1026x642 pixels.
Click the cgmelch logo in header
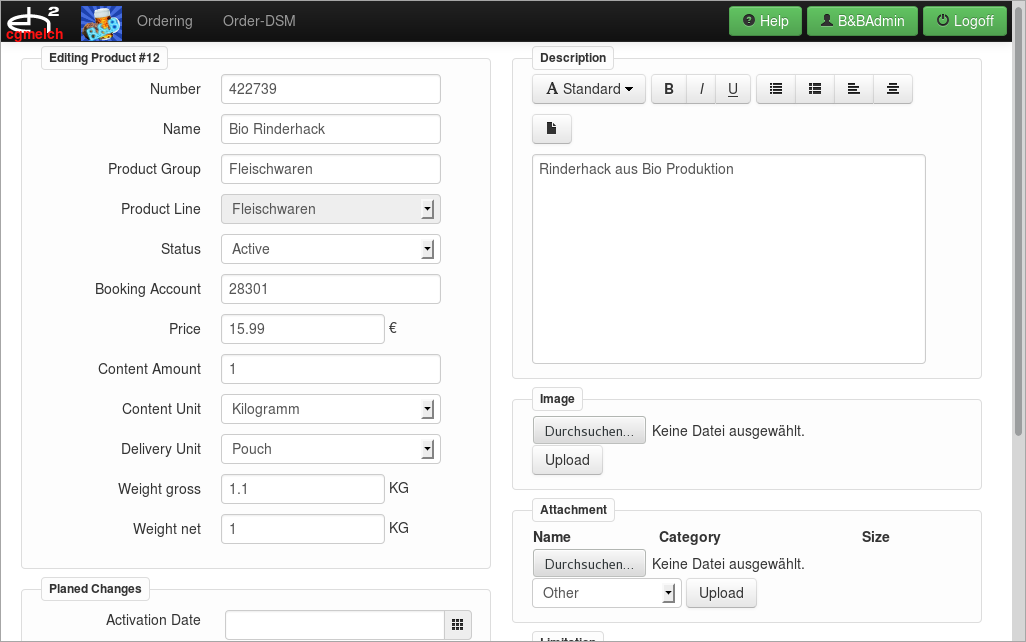(x=35, y=21)
